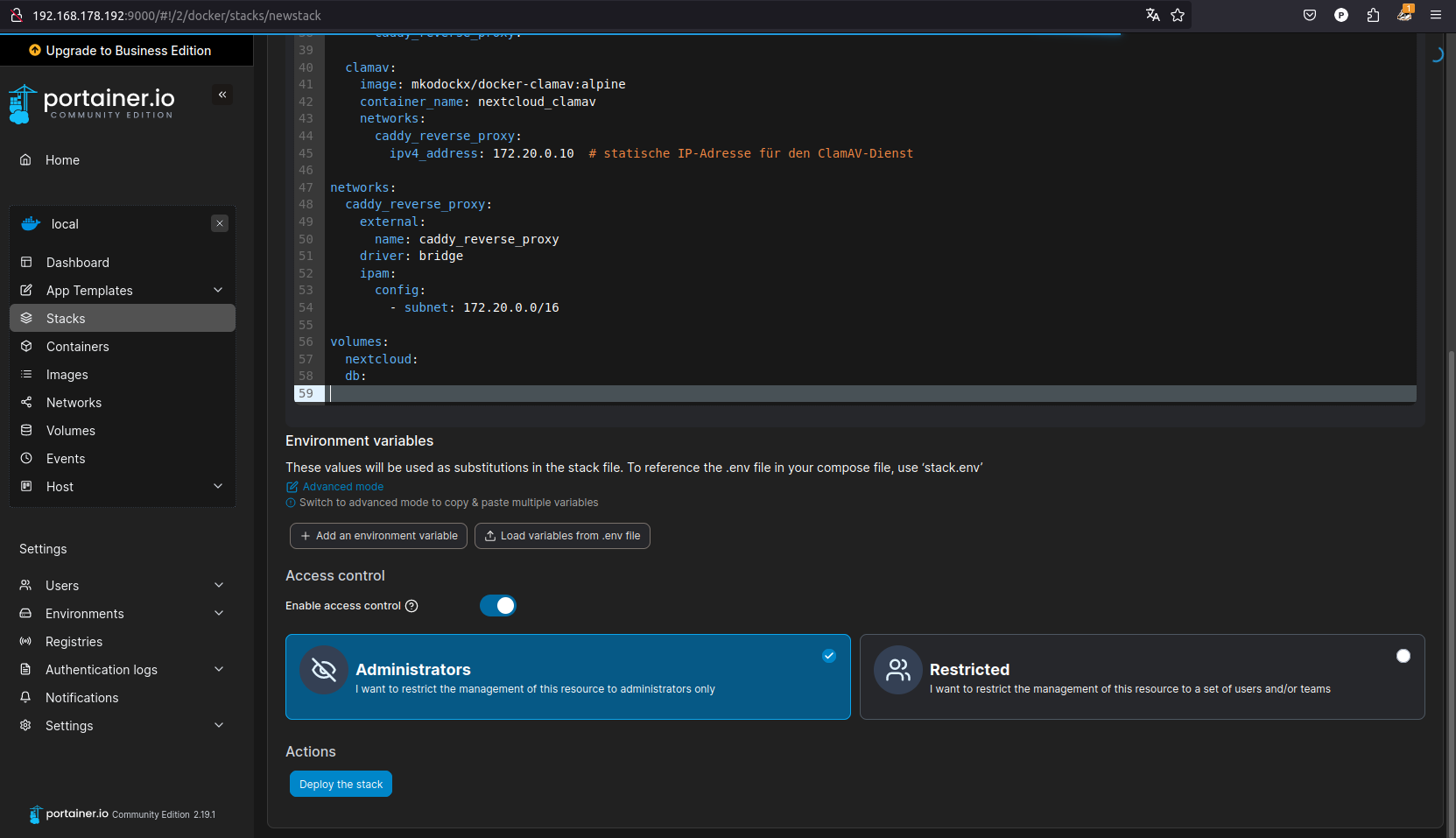Expand the App Templates submenu
This screenshot has width=1456, height=838.
click(x=218, y=291)
